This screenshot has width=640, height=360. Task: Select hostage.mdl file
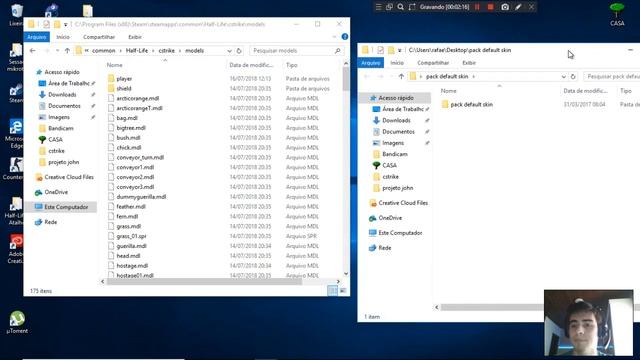tap(132, 265)
